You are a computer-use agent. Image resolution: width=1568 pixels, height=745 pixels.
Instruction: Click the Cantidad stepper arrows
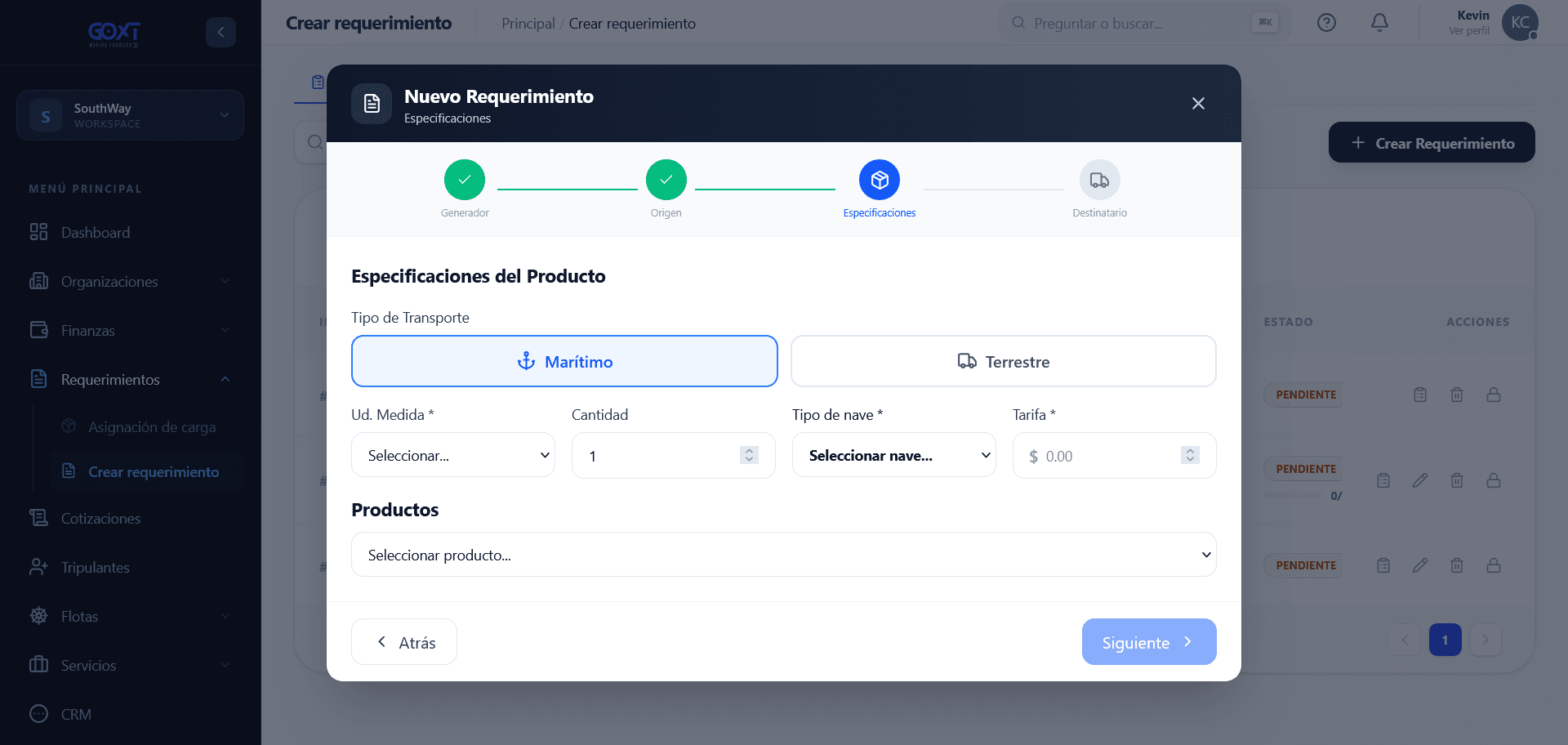(749, 455)
